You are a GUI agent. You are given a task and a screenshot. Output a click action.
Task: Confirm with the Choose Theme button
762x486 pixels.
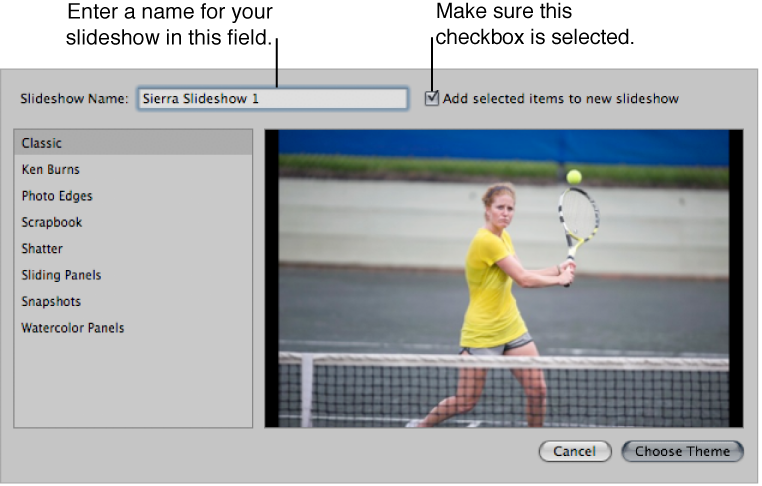682,451
